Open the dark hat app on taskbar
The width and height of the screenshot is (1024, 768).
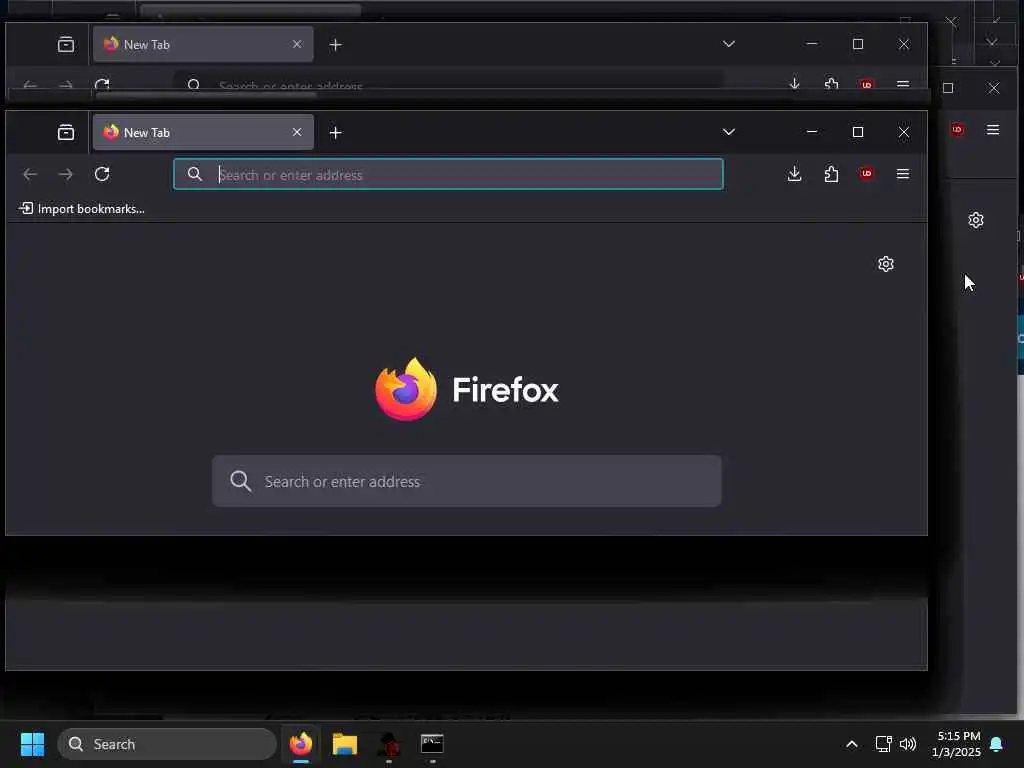click(x=389, y=744)
